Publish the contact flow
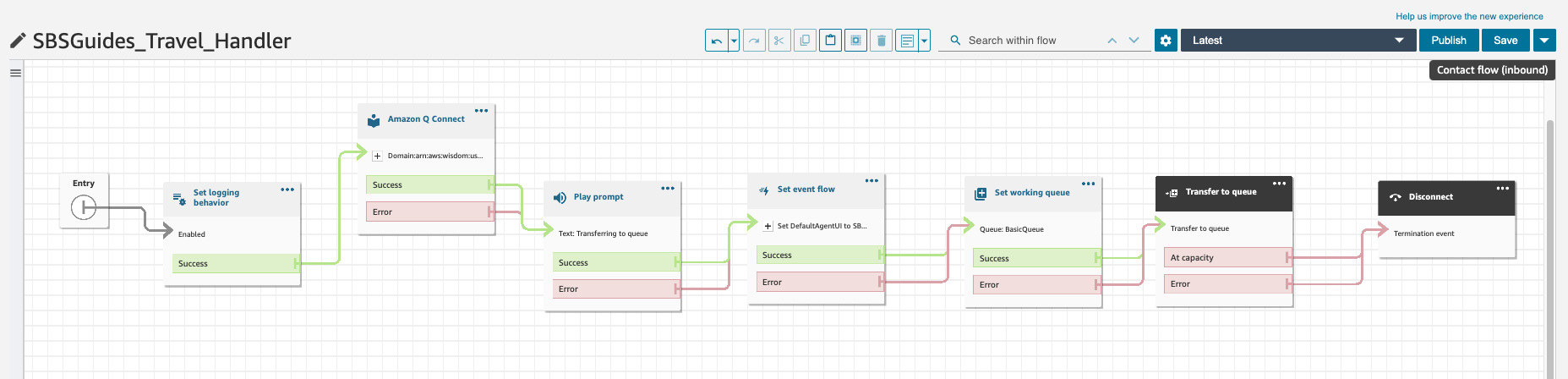Screen dimensions: 1568x379 click(1449, 41)
